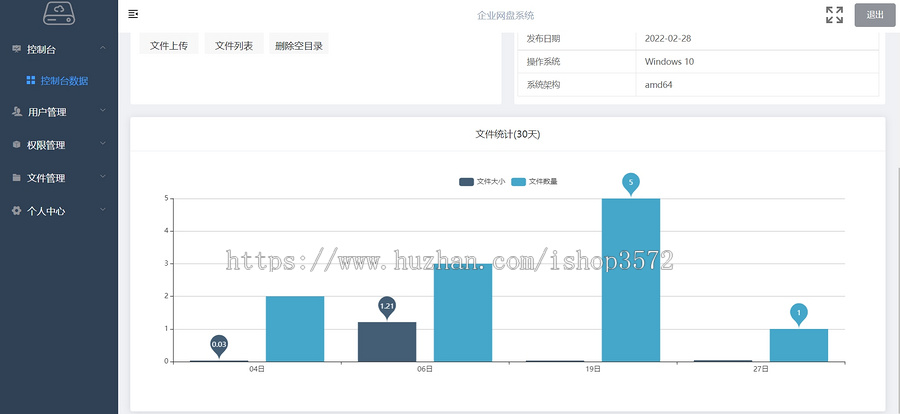Open the 个人中心 menu
Viewport: 900px width, 414px height.
tap(59, 211)
